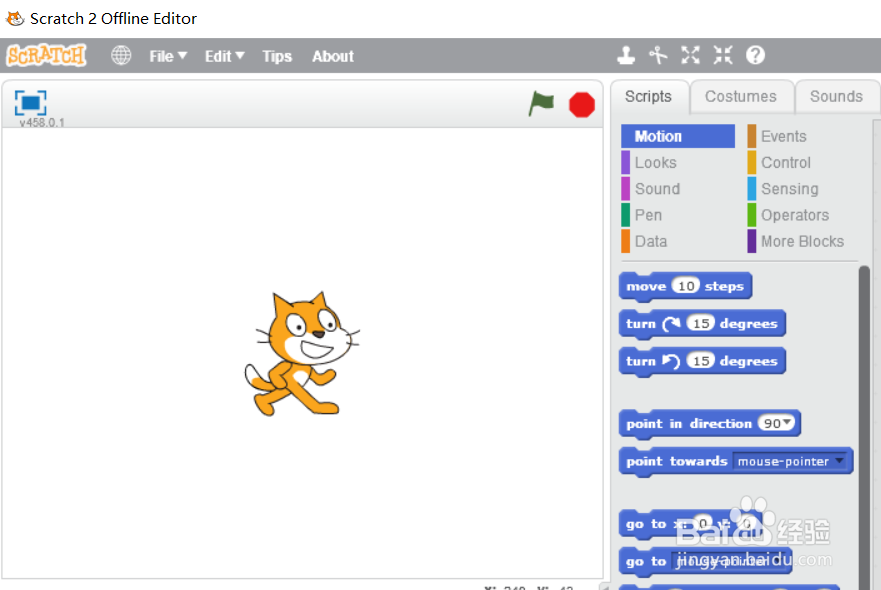
Task: Edit the steps value in move block
Action: 685,286
